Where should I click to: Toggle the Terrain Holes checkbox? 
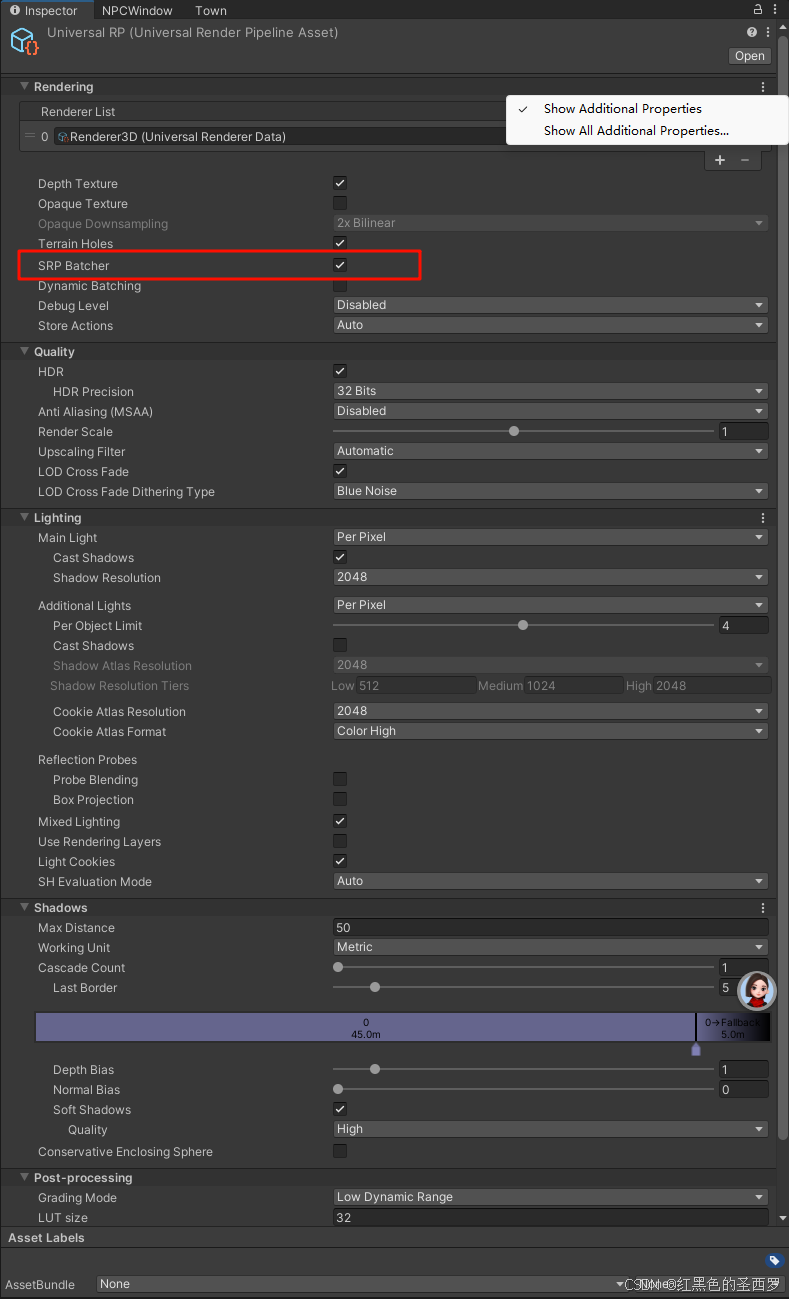click(340, 243)
